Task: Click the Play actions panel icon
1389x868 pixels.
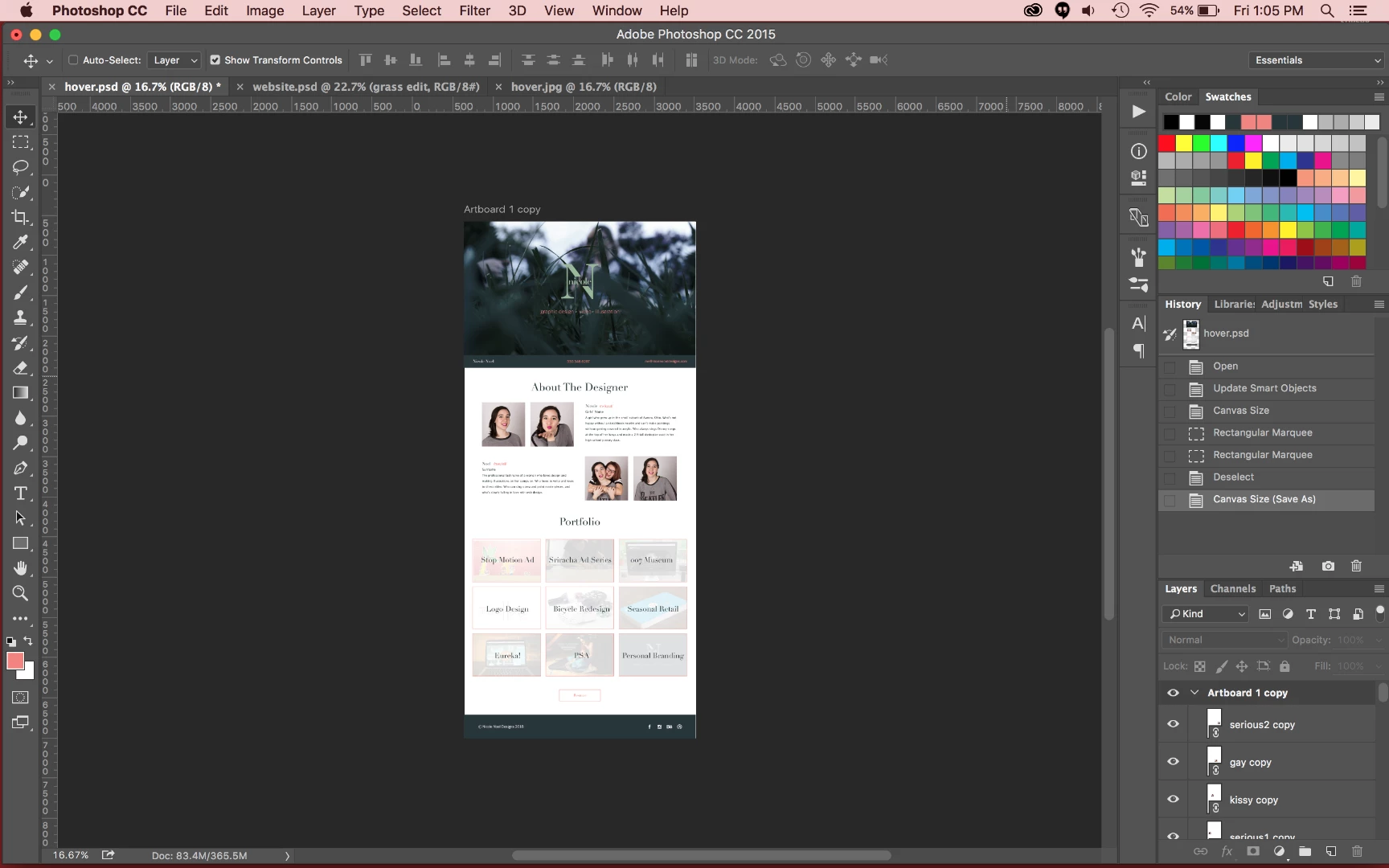Action: coord(1138,112)
